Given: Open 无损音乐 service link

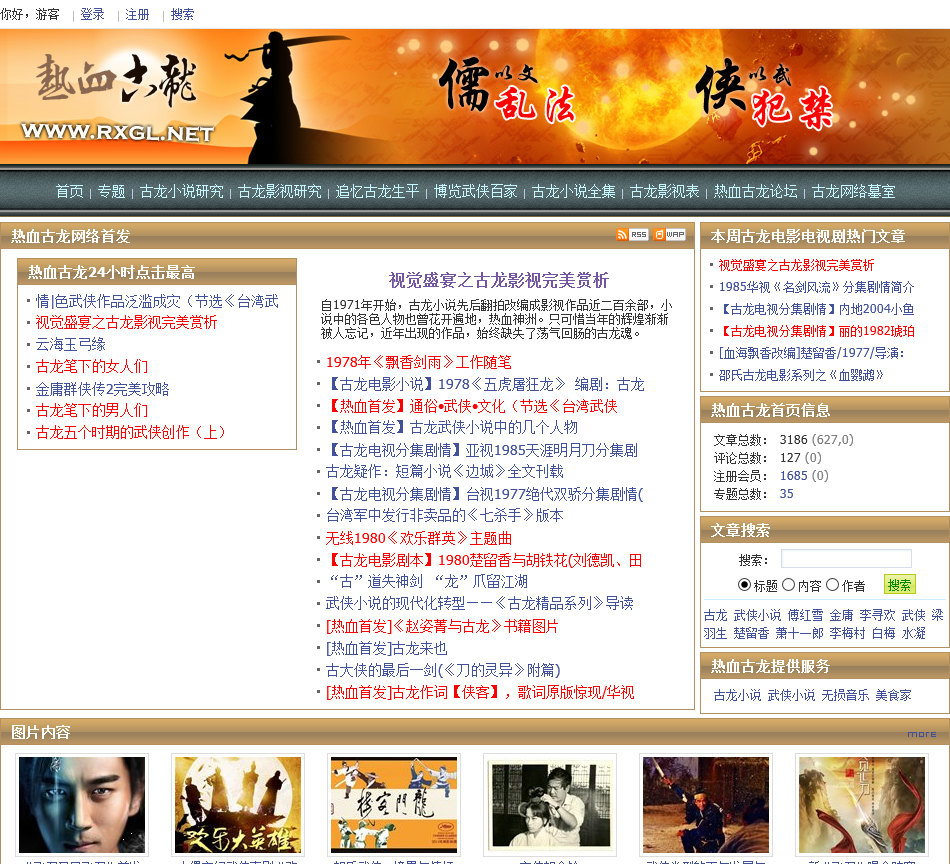Looking at the screenshot, I should [x=845, y=695].
